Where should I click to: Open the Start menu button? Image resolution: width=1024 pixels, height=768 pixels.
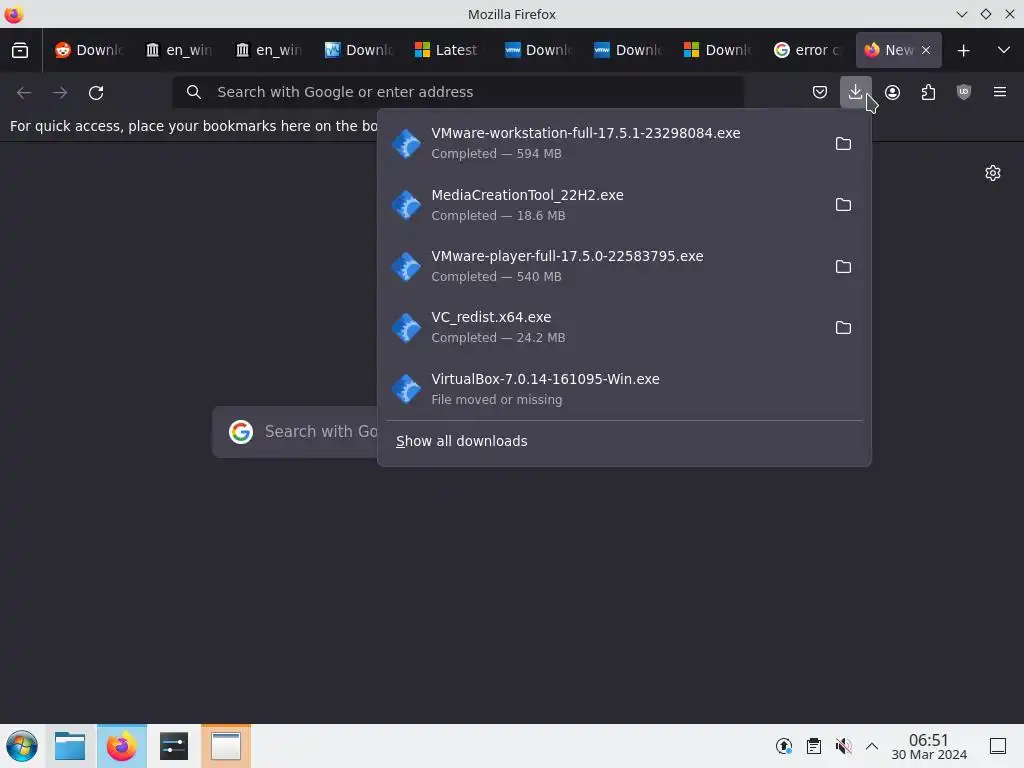(22, 746)
